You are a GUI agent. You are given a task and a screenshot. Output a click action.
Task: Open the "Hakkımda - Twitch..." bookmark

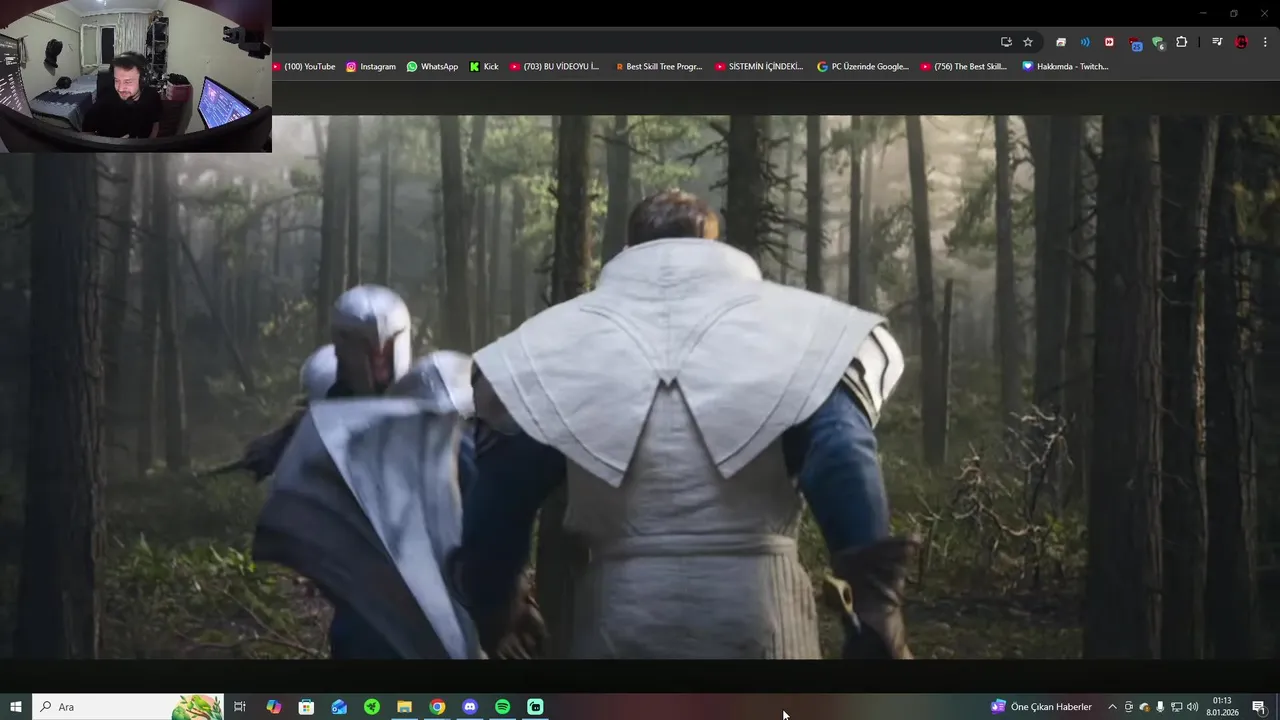[x=1065, y=67]
